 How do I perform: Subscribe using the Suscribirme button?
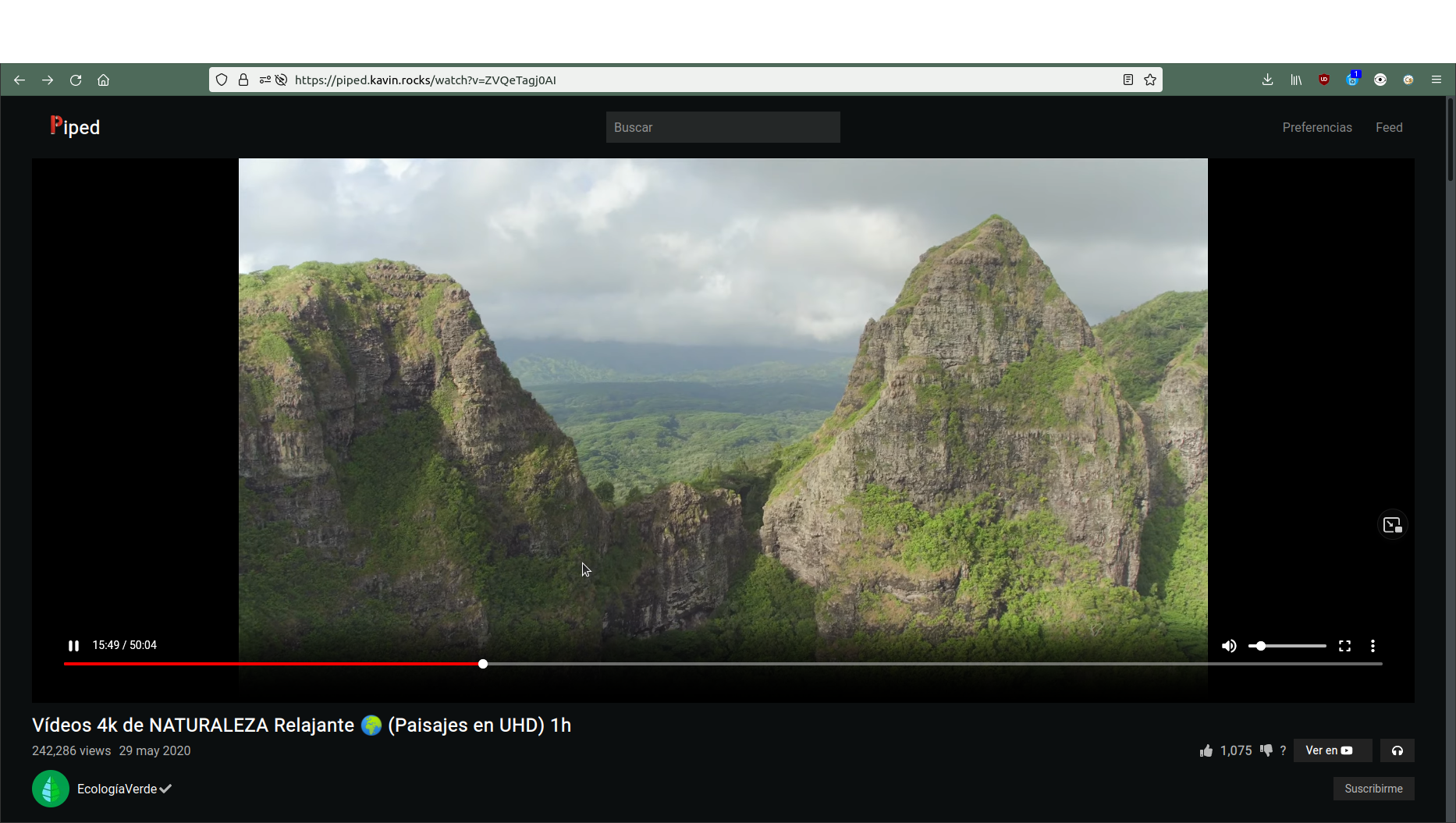tap(1374, 789)
